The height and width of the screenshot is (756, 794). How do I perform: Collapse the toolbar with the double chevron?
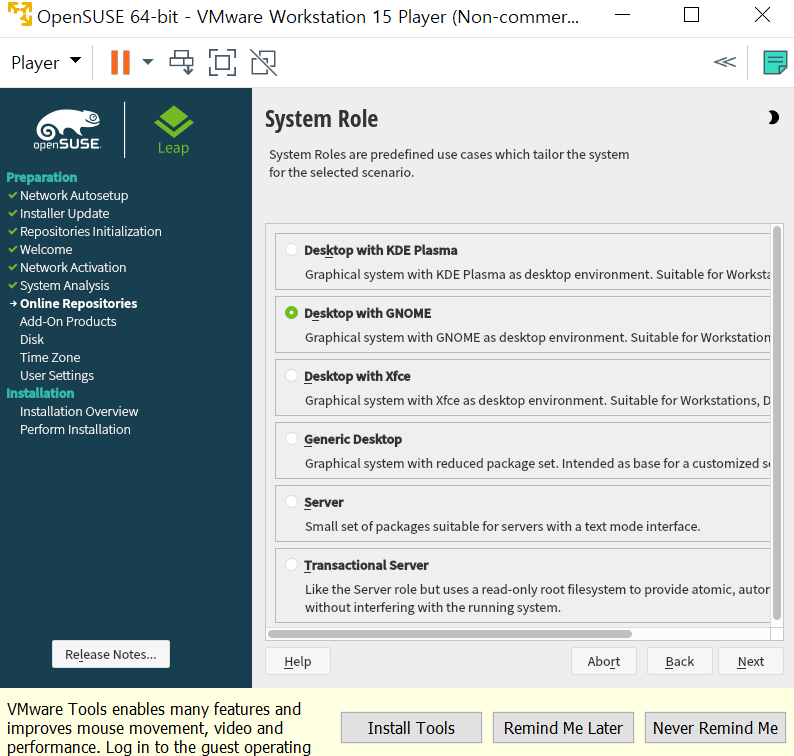click(x=725, y=62)
